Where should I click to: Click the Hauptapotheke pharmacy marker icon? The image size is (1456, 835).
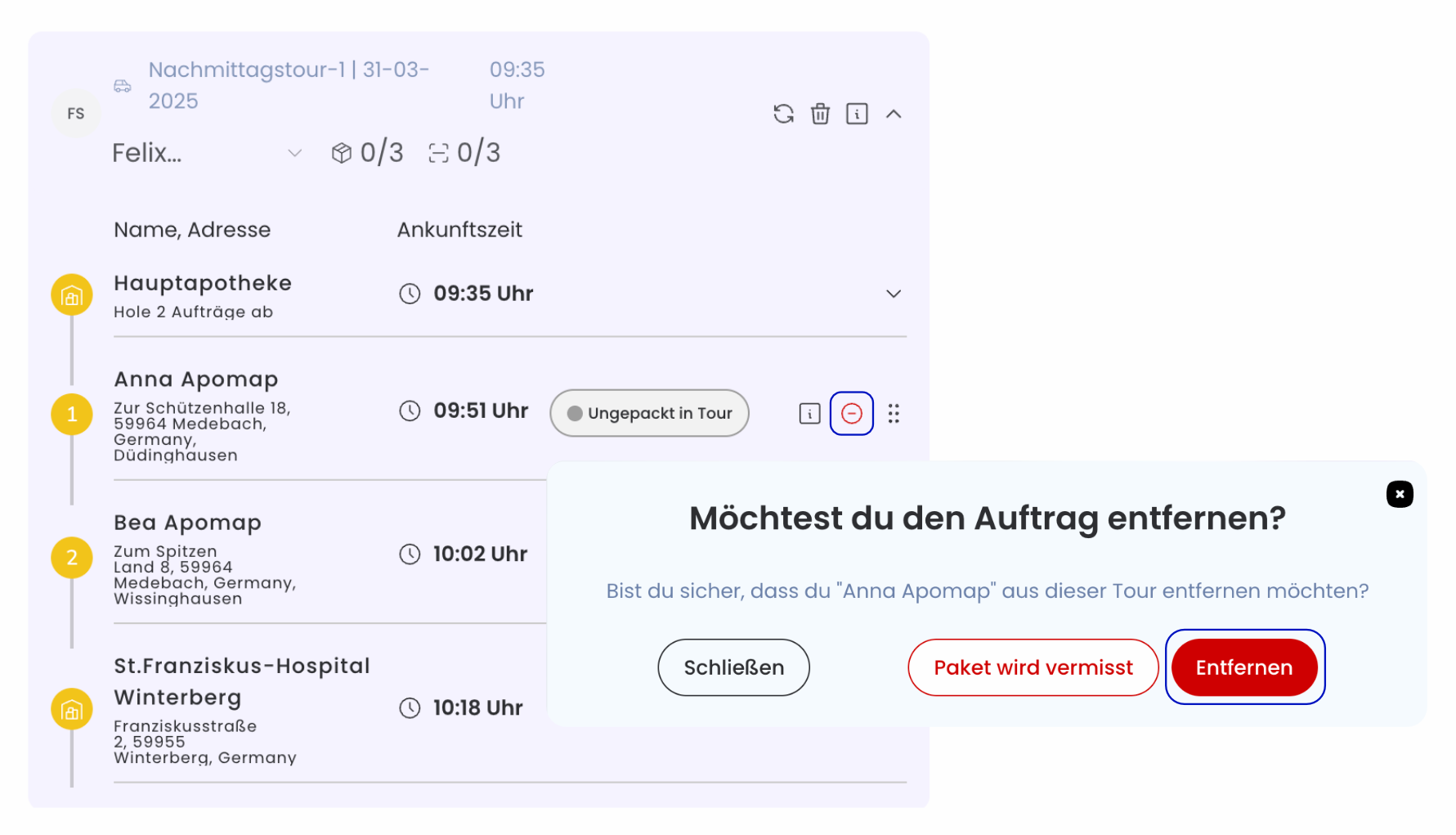coord(72,295)
